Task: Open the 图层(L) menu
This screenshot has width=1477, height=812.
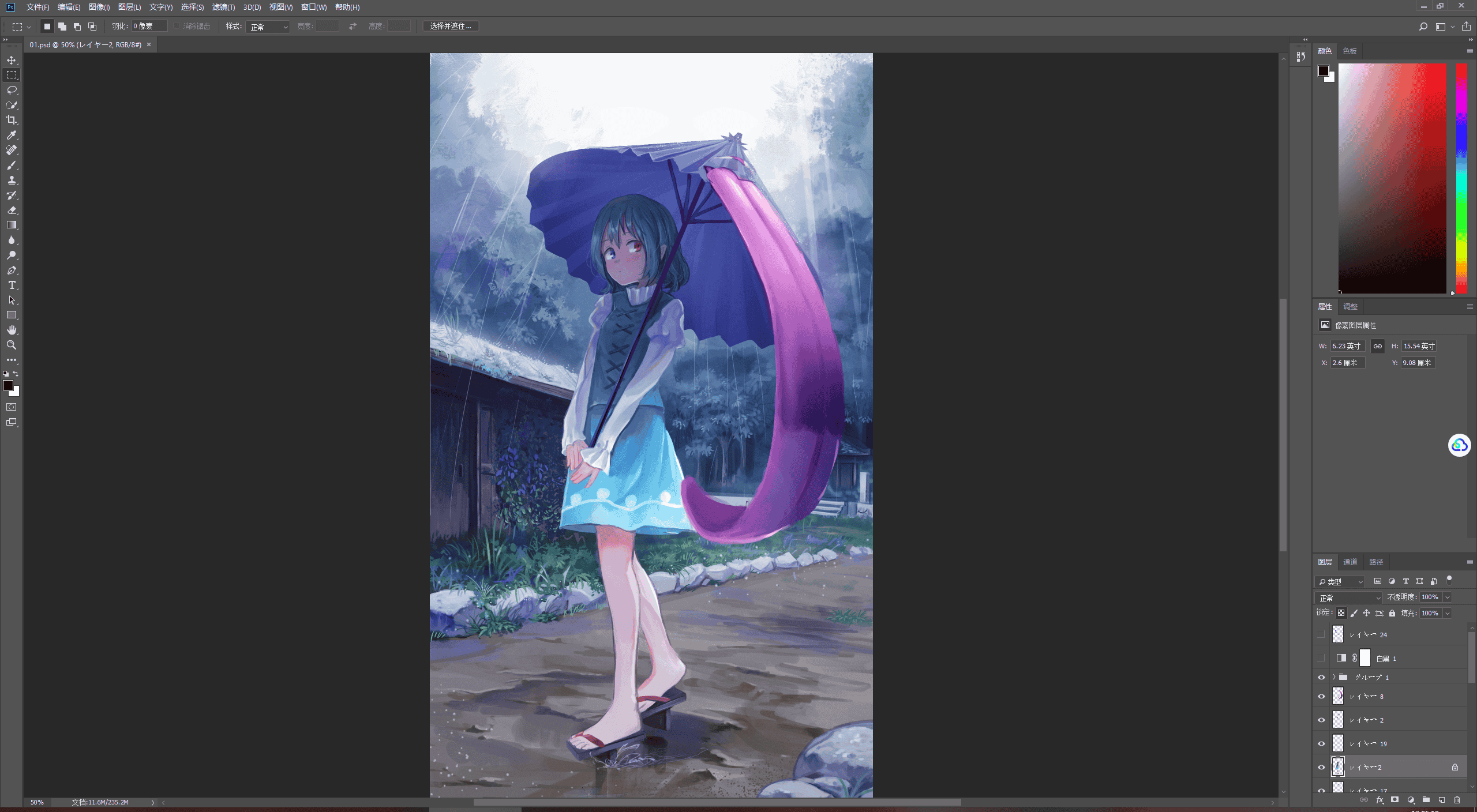Action: click(x=129, y=7)
